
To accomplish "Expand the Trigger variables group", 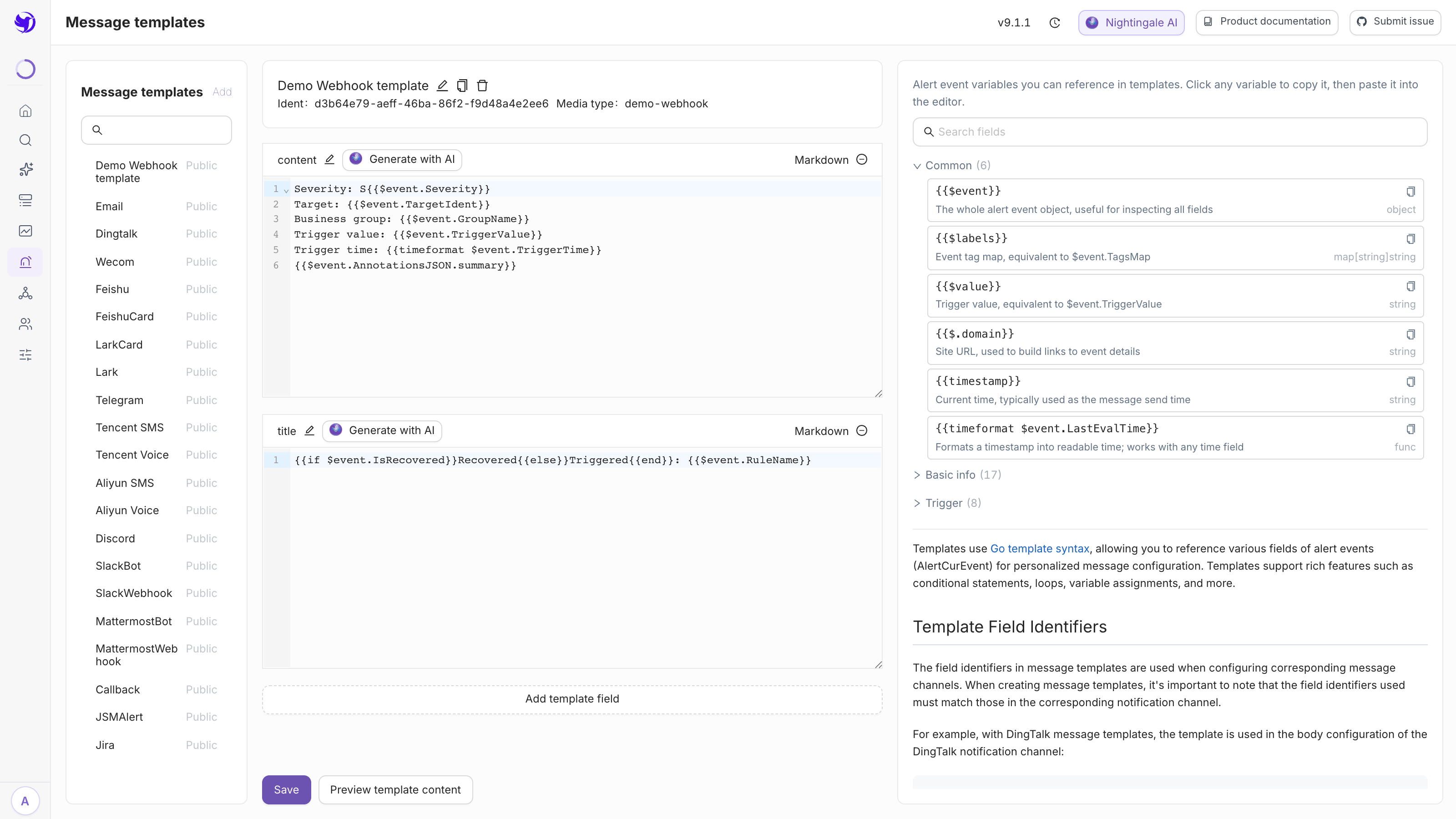I will click(947, 503).
